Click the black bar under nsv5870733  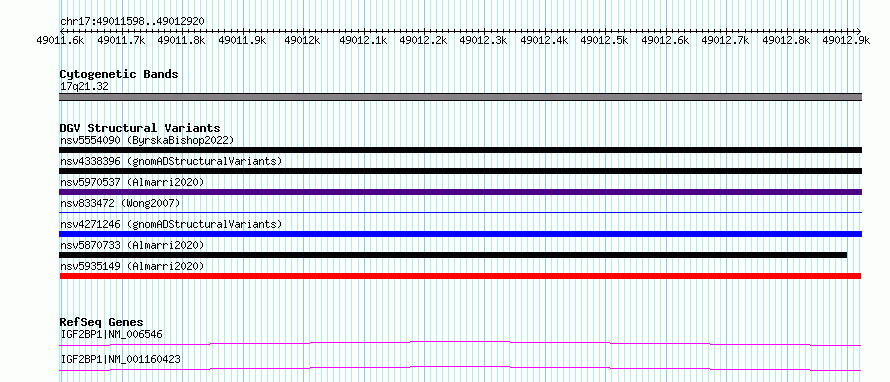[x=453, y=255]
